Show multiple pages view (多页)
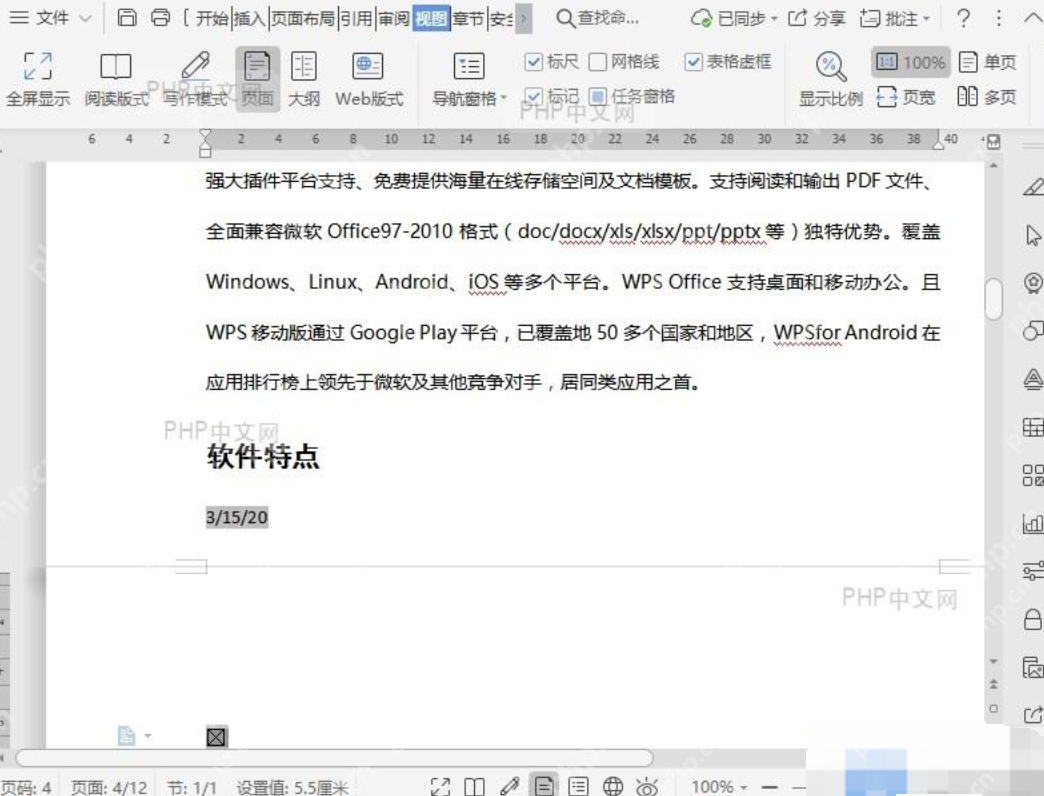This screenshot has width=1044, height=796. pos(987,97)
